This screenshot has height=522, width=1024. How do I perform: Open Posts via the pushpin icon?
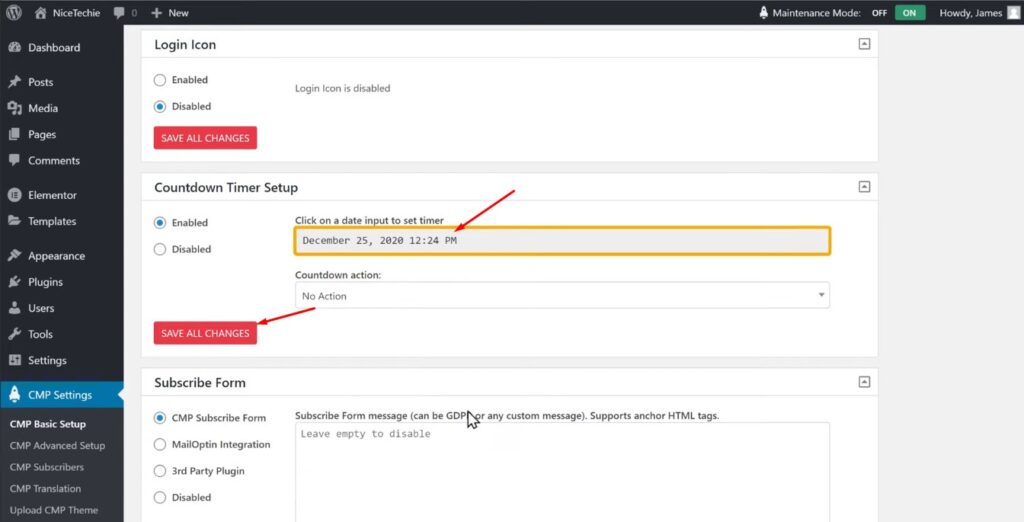pos(14,82)
